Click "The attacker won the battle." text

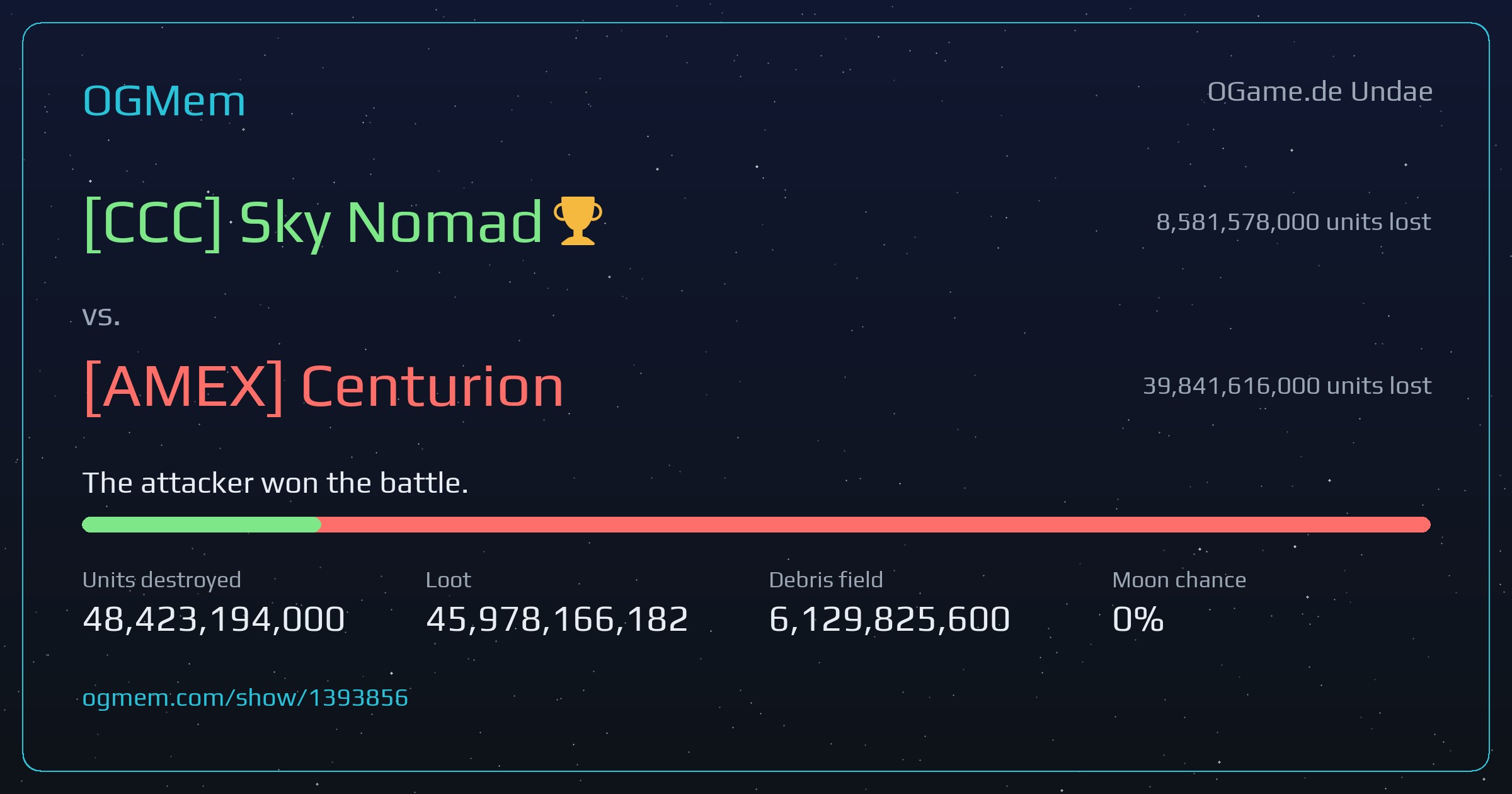275,483
